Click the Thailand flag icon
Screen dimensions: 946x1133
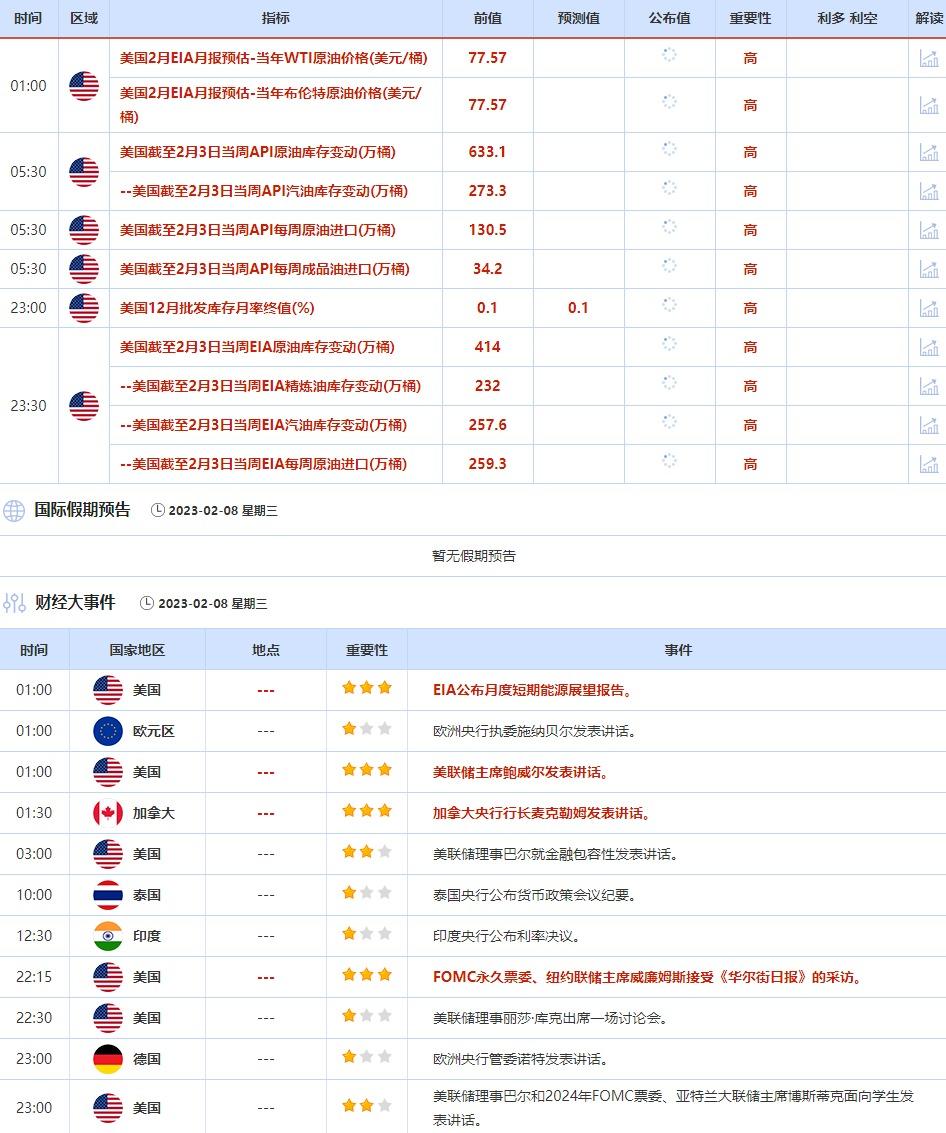(107, 895)
